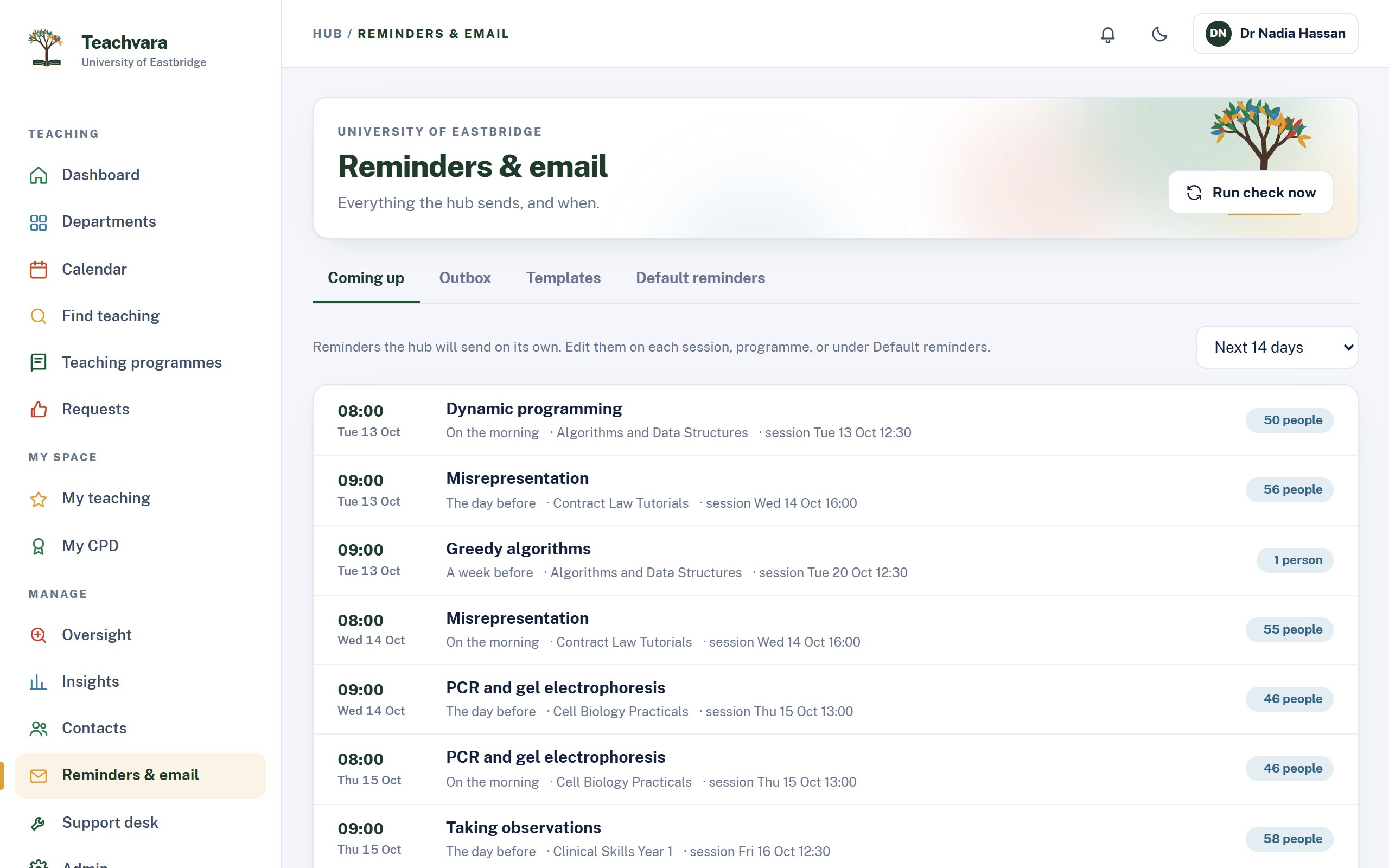Click the DN avatar circle
The width and height of the screenshot is (1389, 868).
point(1218,33)
